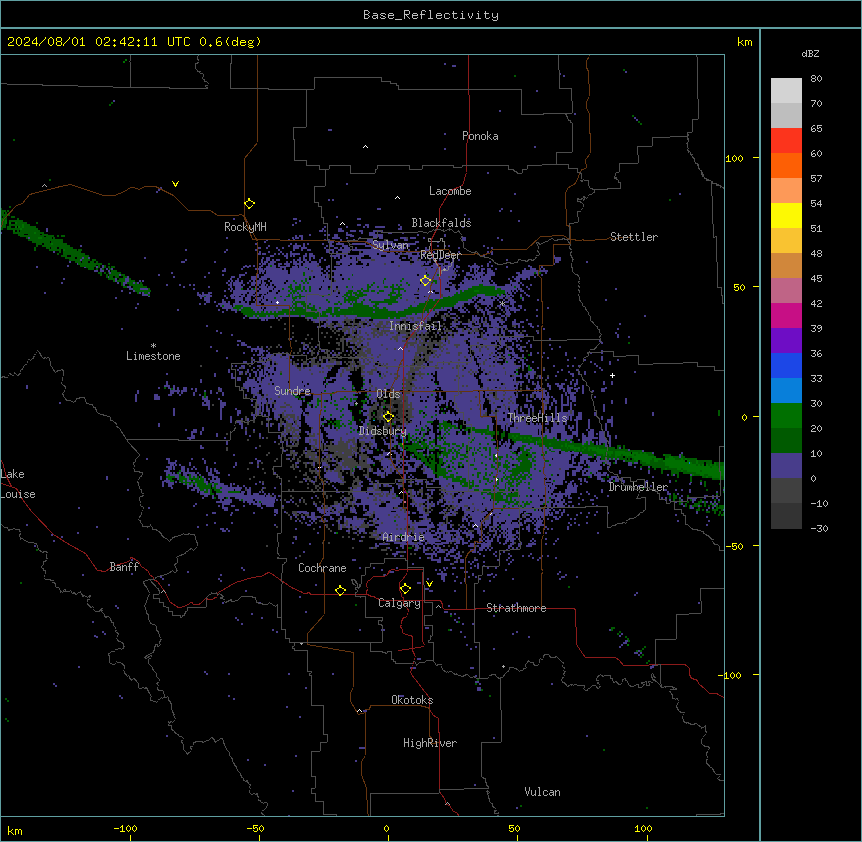Select the Lacombe label
This screenshot has width=862, height=842.
(x=450, y=191)
